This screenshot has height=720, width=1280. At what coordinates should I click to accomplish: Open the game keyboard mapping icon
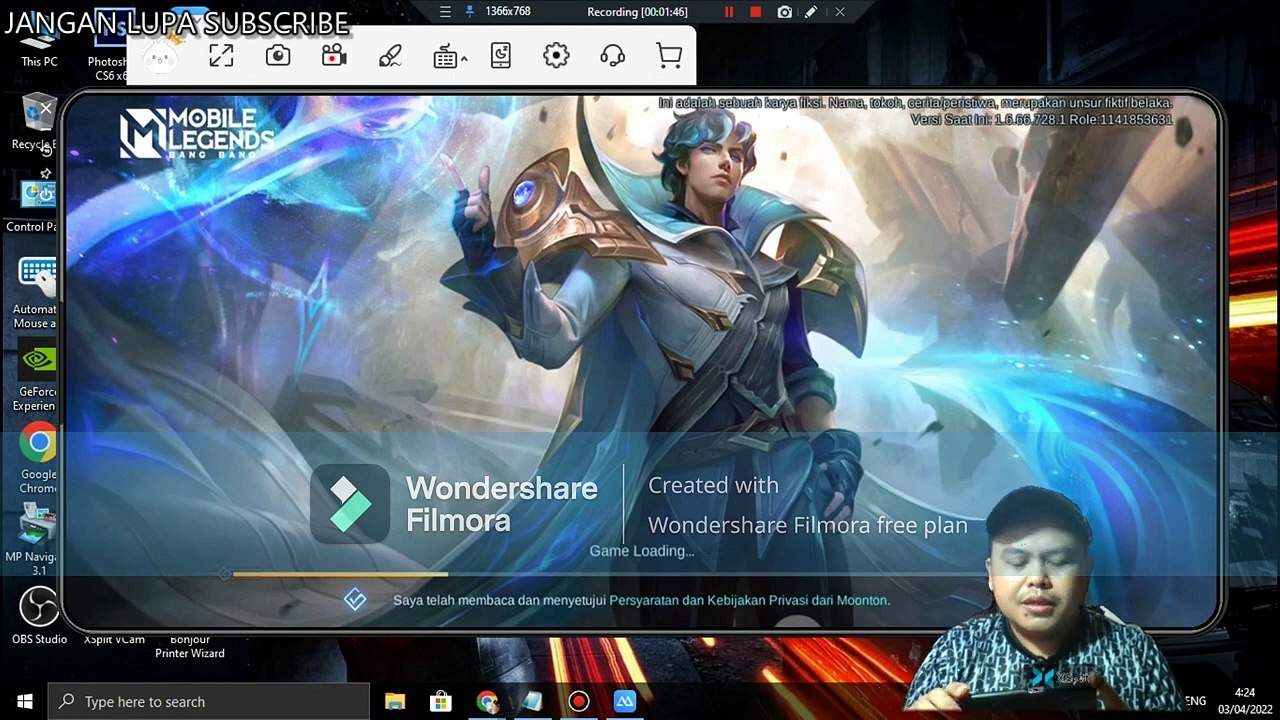445,57
